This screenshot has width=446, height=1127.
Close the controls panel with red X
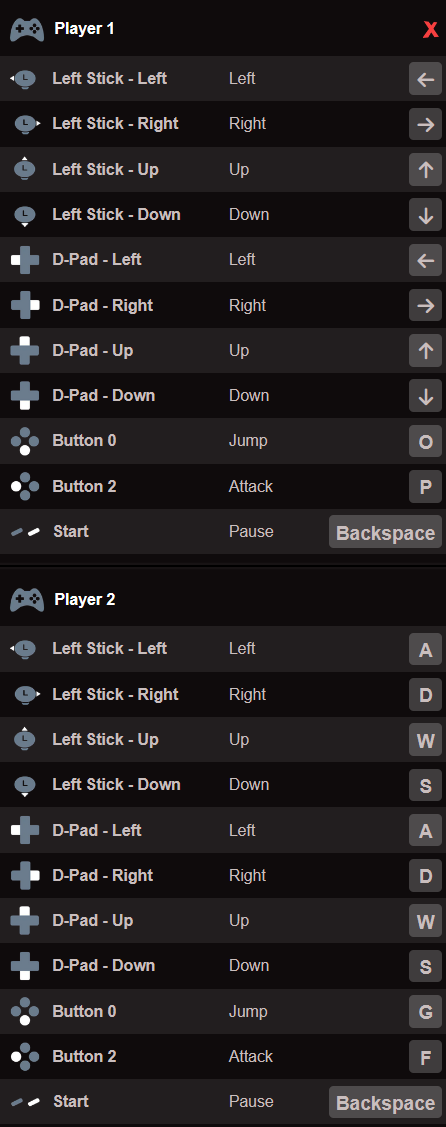(430, 29)
